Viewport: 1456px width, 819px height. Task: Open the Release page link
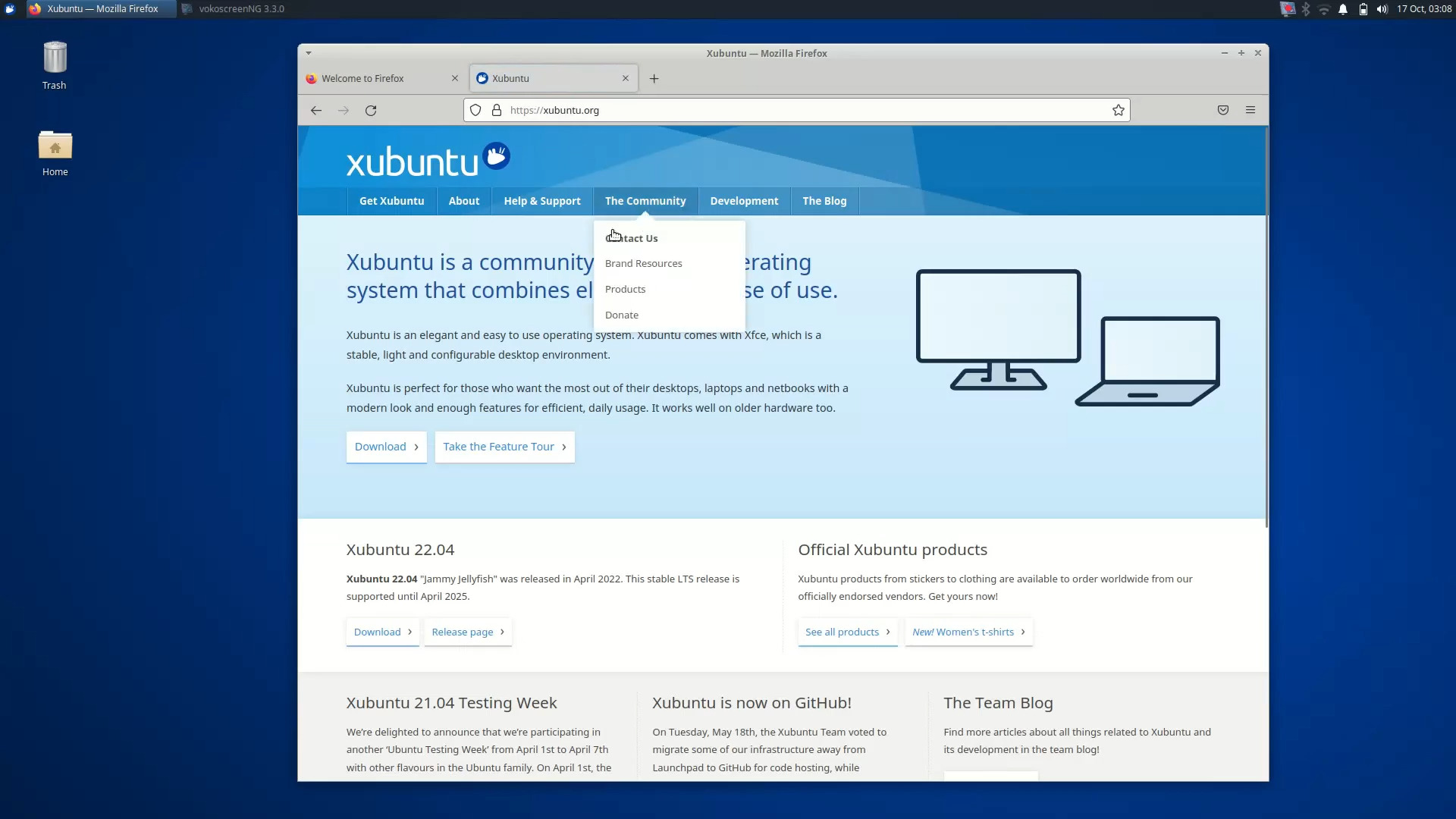463,632
